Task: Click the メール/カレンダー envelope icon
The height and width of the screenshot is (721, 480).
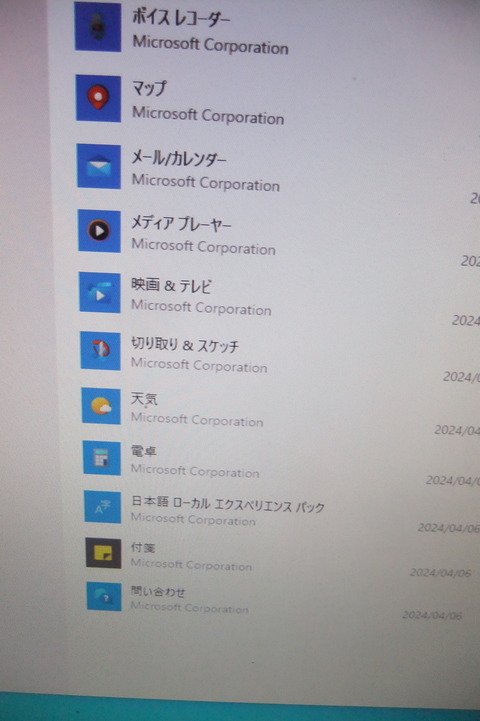Action: tap(99, 166)
